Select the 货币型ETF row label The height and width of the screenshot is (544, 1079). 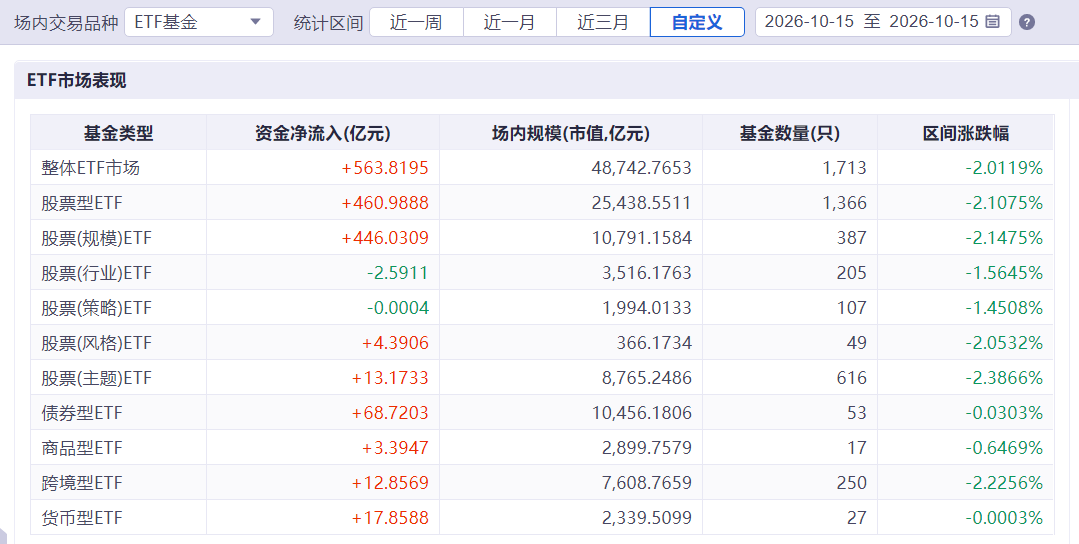(82, 519)
